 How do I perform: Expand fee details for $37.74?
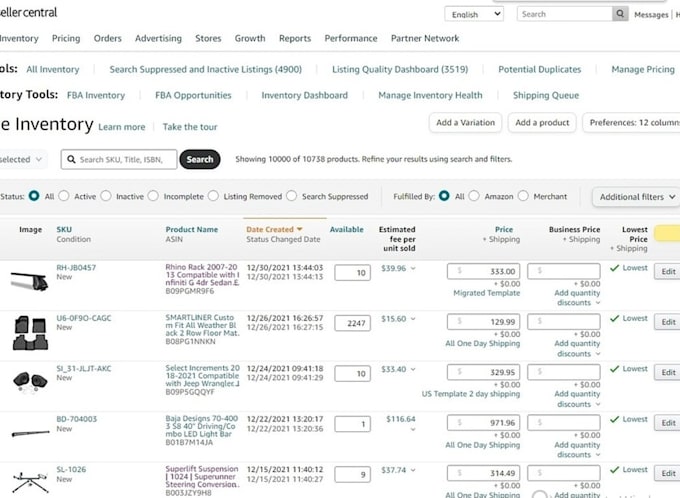tap(413, 470)
